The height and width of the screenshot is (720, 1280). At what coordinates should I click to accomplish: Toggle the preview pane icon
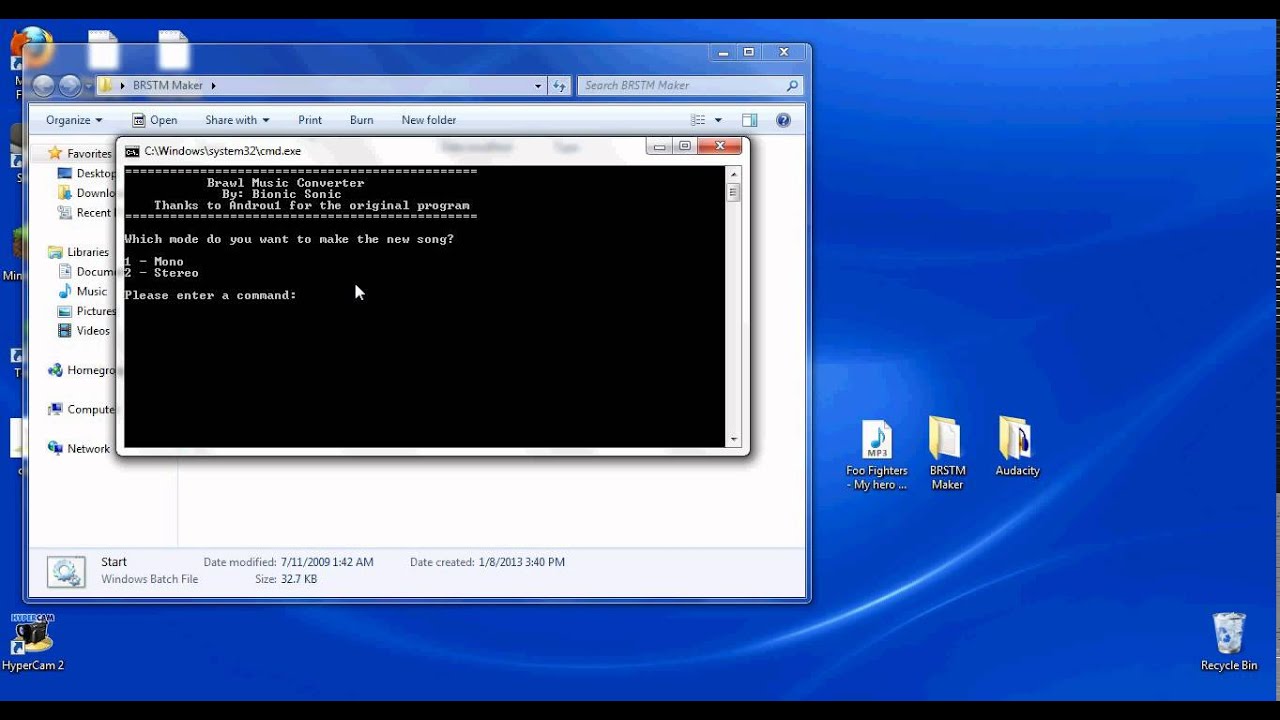click(x=750, y=120)
